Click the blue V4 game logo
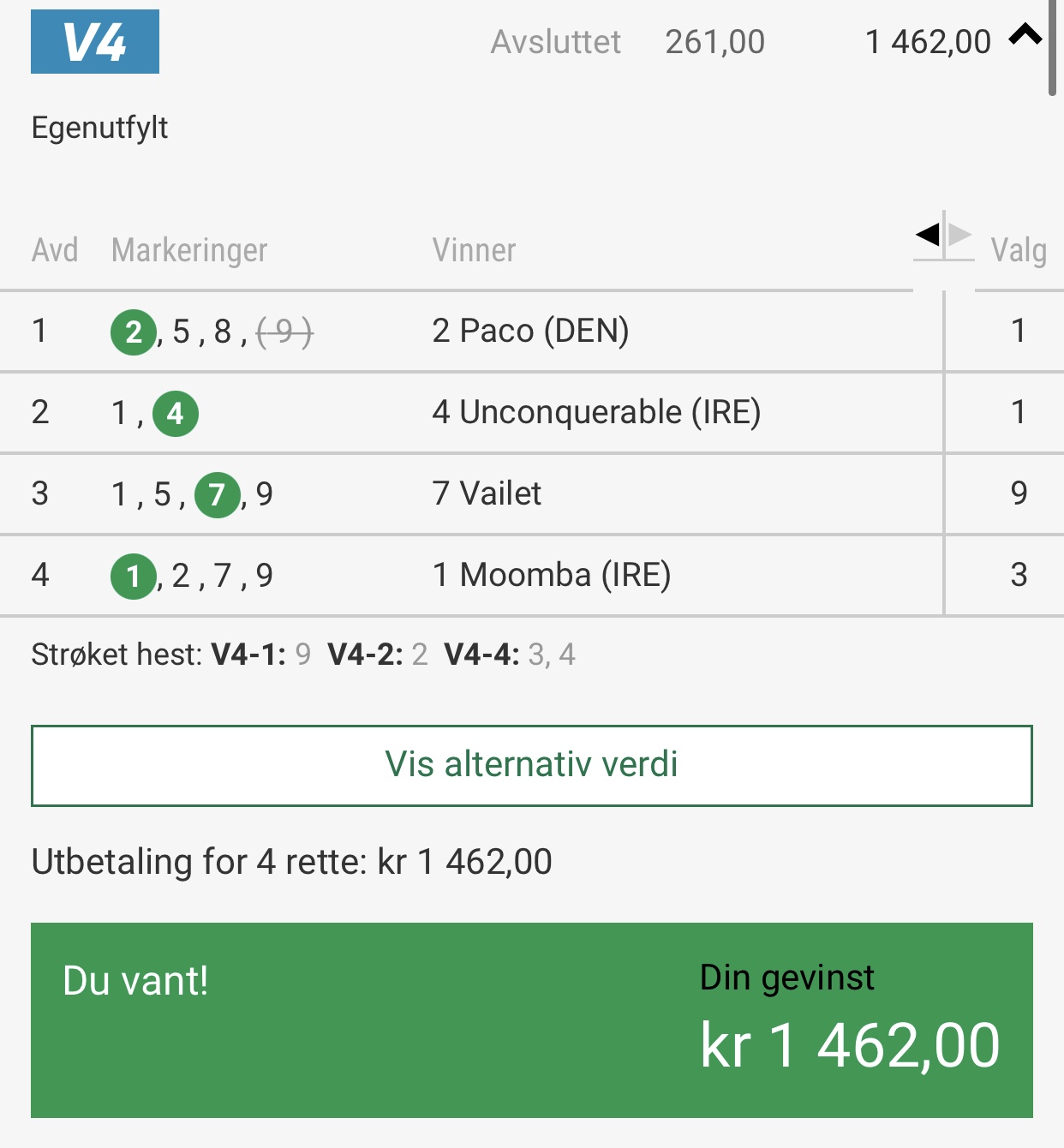 point(95,41)
